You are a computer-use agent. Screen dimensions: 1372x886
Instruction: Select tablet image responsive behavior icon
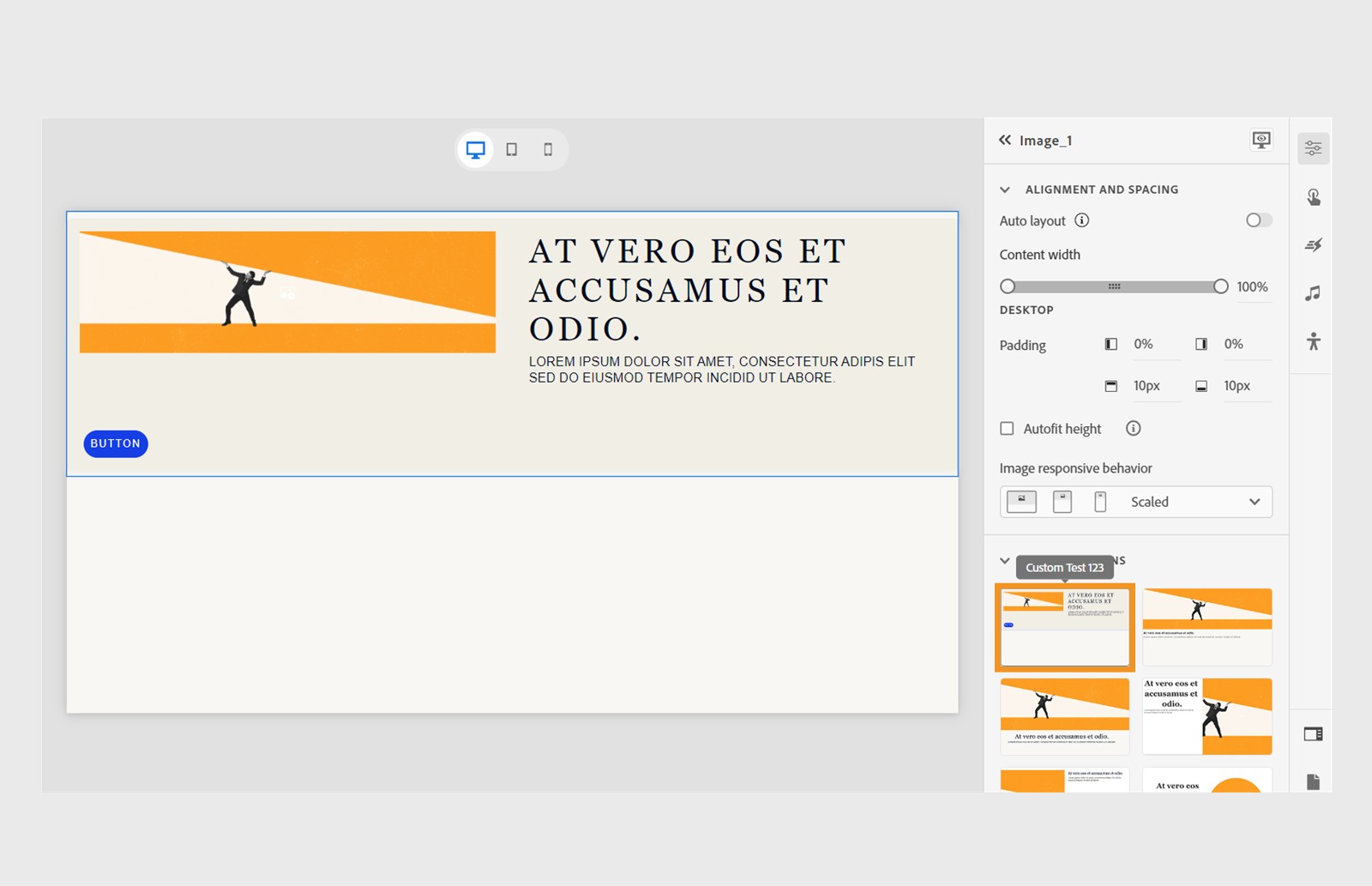(x=1062, y=502)
